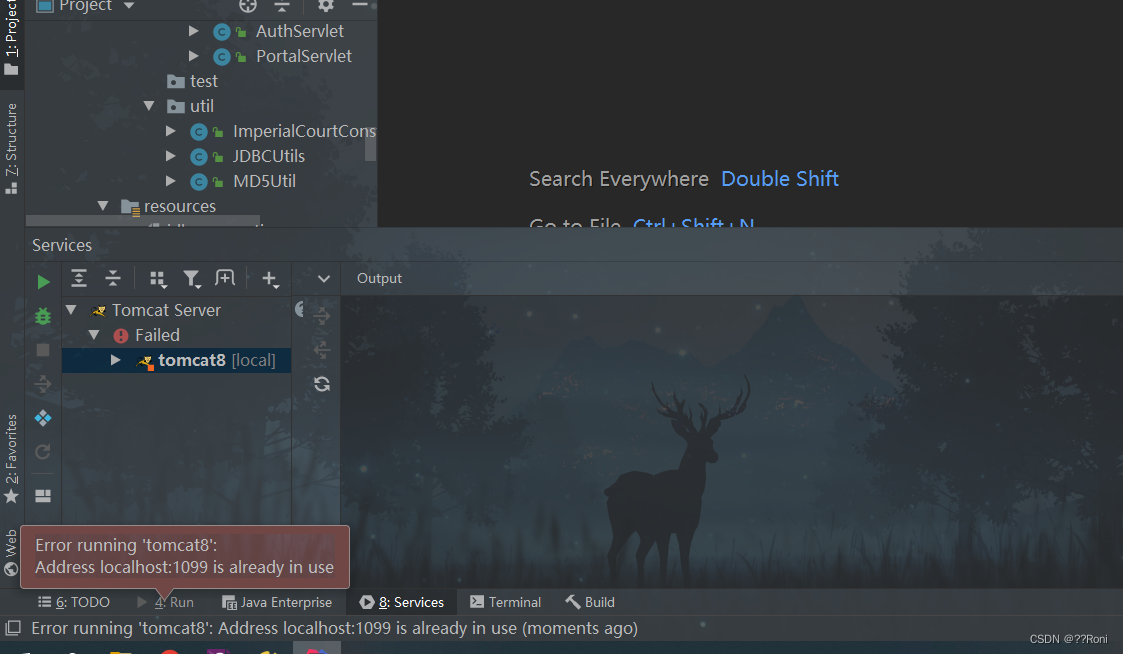Open the Terminal tool window
This screenshot has width=1123, height=654.
tap(506, 602)
